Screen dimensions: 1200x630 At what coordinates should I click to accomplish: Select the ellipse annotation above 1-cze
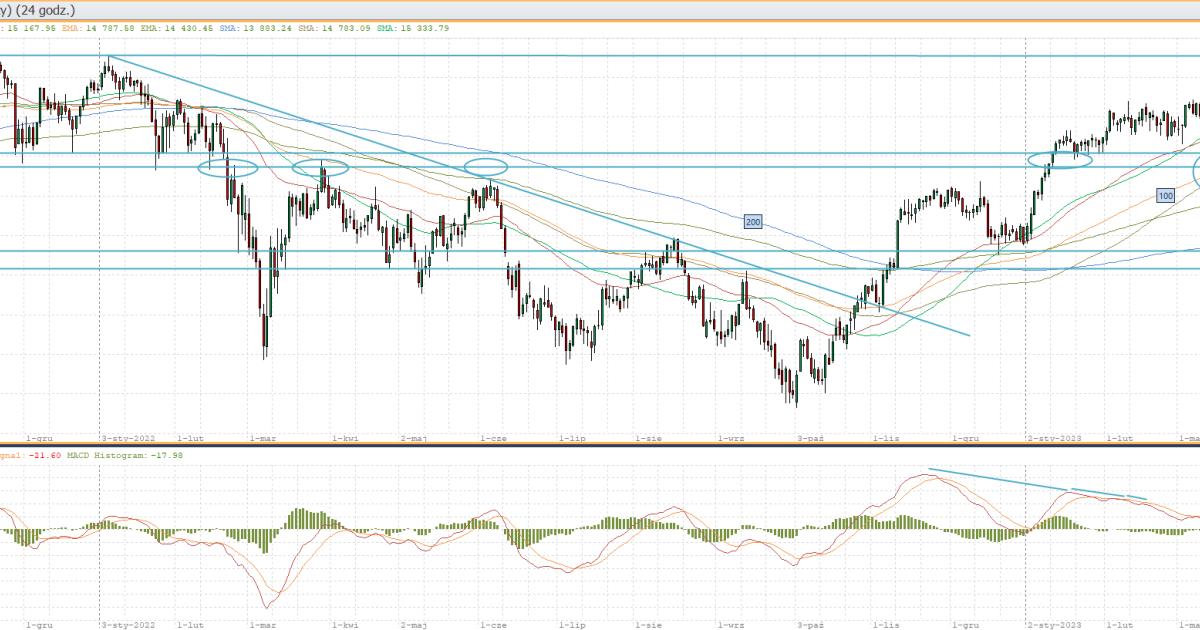[x=487, y=166]
